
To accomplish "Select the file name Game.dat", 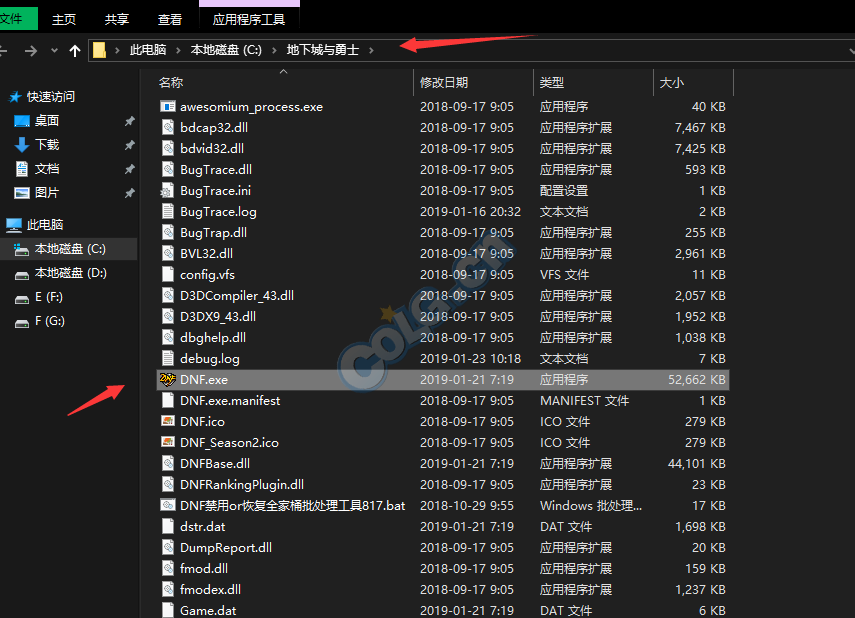I will (x=208, y=610).
